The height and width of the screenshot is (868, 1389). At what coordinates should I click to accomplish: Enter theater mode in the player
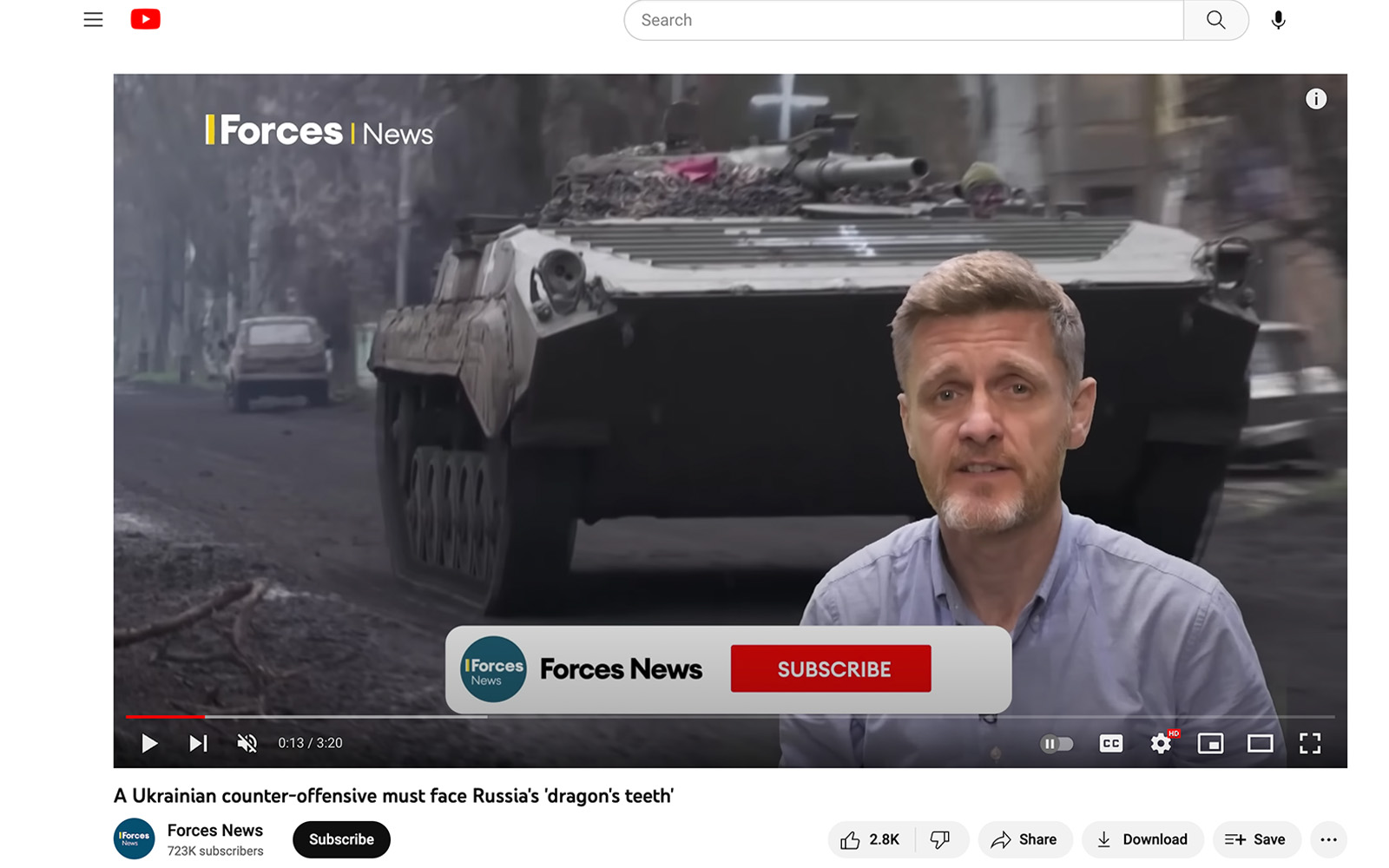pyautogui.click(x=1259, y=744)
